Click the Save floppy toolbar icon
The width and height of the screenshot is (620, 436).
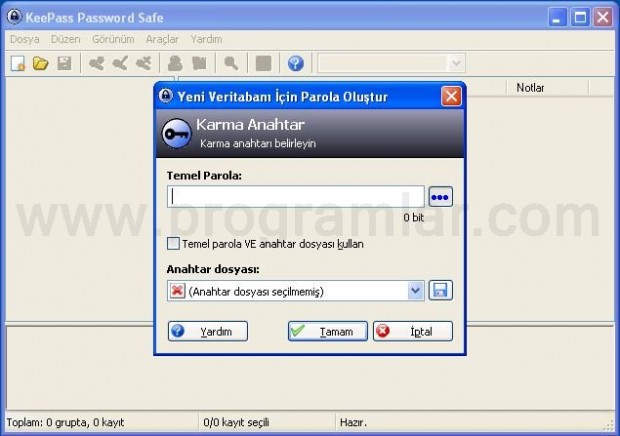click(x=64, y=63)
